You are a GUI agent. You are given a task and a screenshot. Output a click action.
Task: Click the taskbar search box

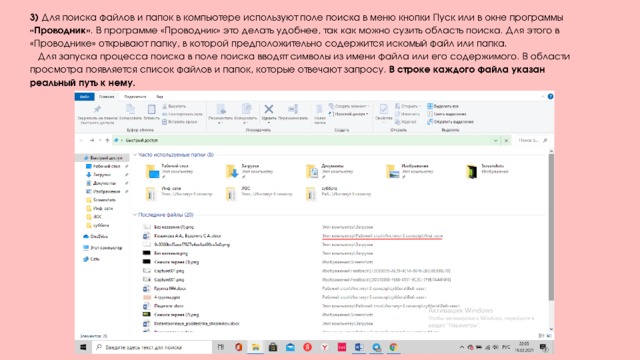152,347
